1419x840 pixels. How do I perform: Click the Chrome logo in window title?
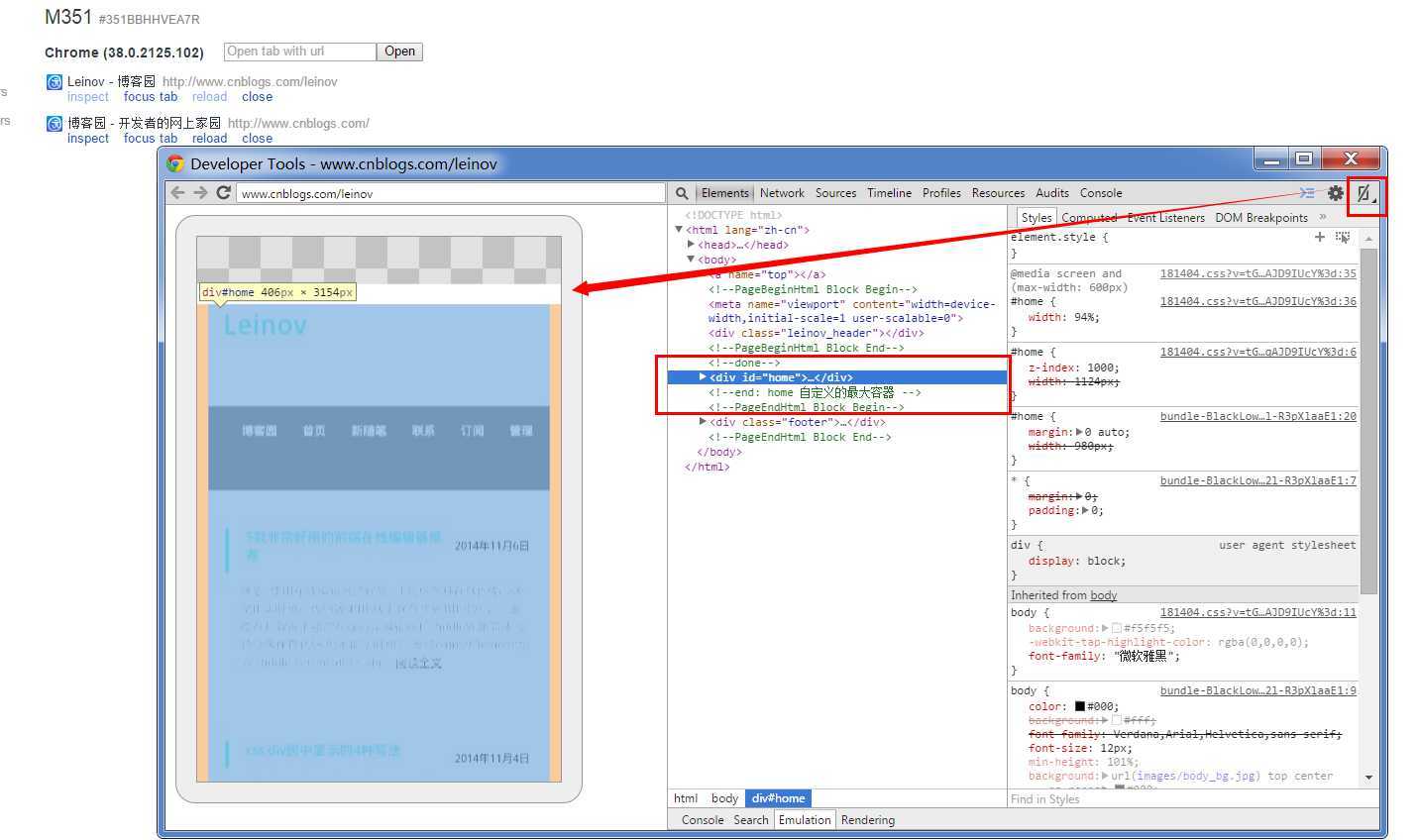(x=175, y=163)
